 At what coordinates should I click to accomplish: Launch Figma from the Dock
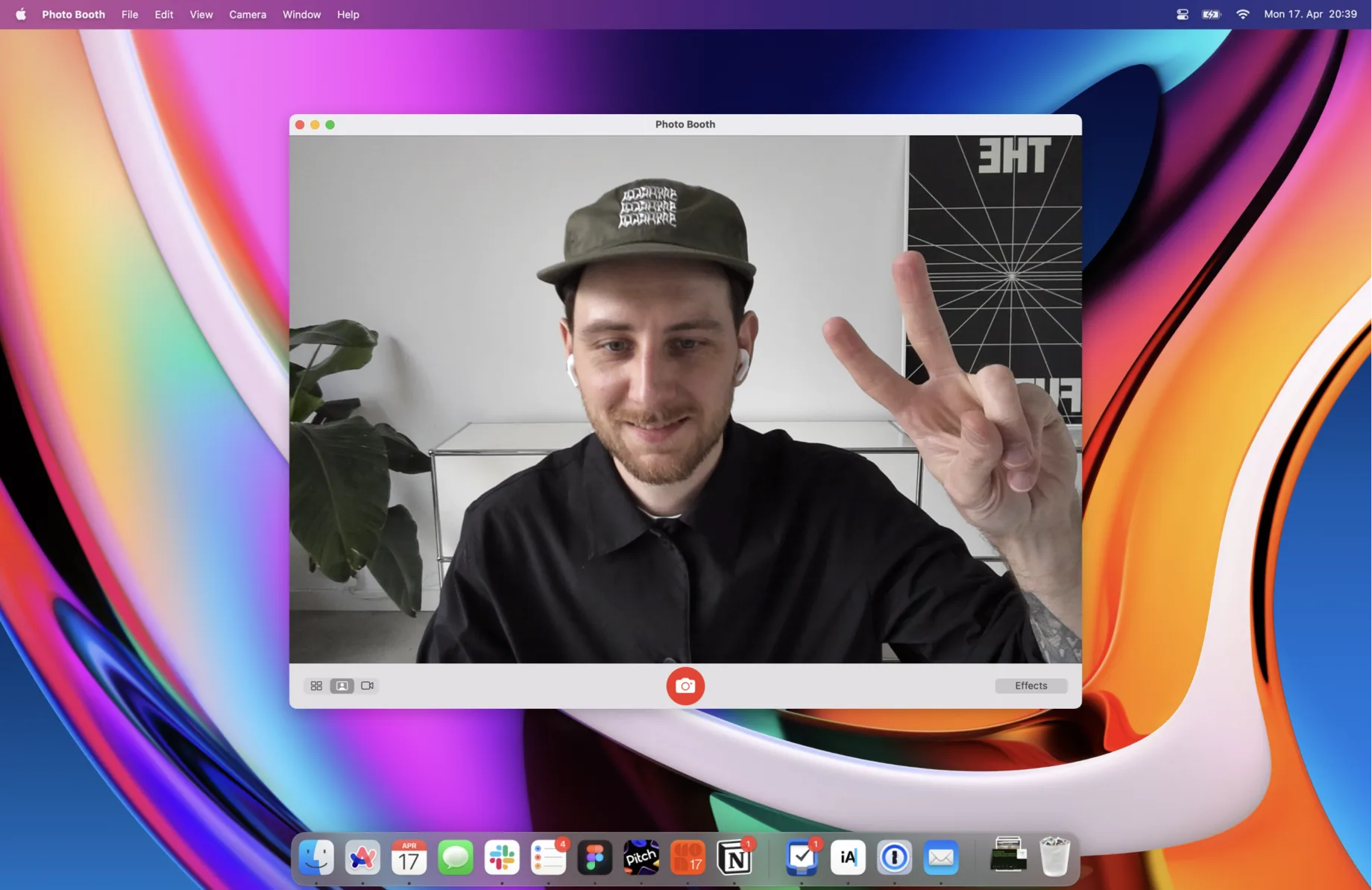click(x=595, y=857)
